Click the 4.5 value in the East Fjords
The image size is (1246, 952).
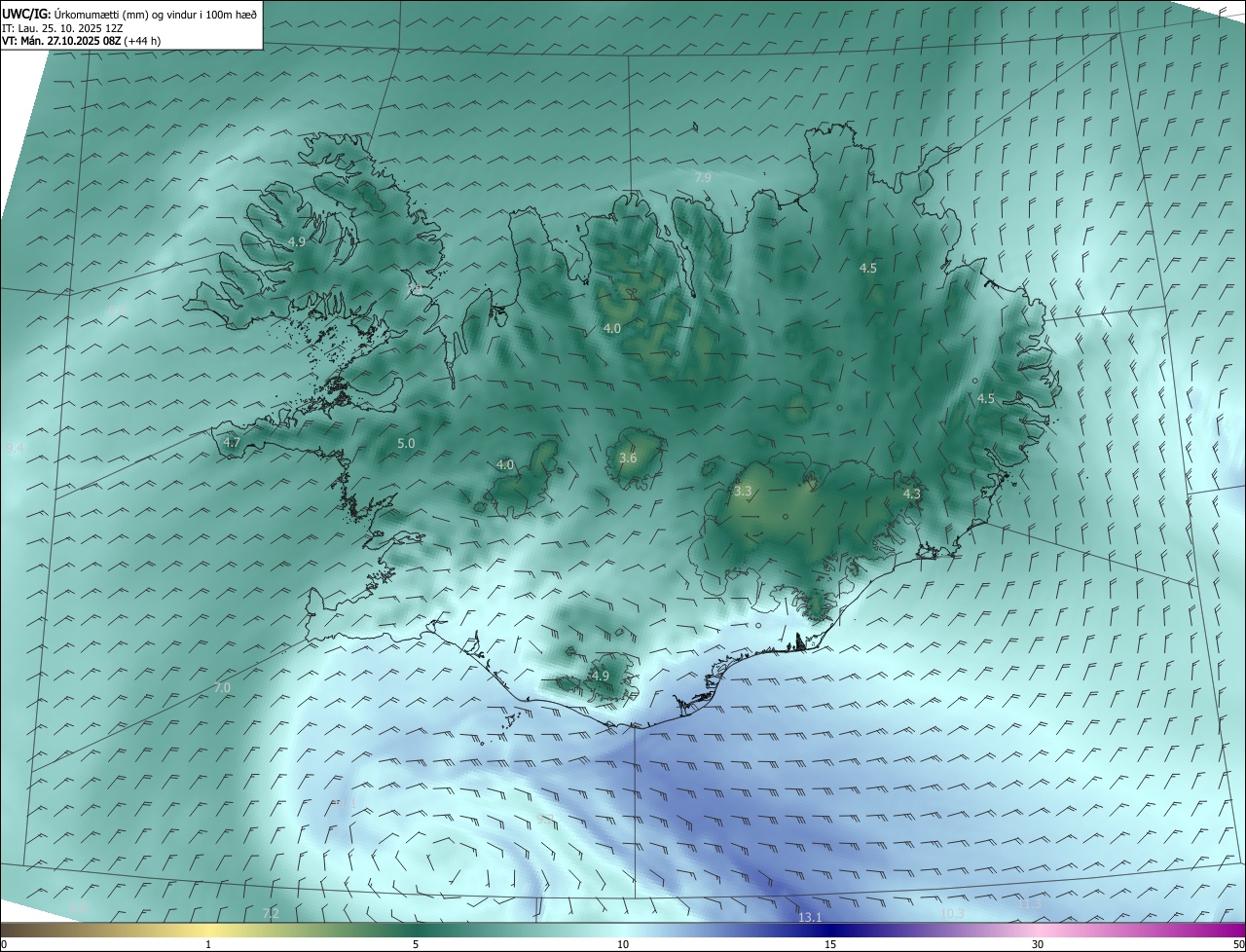coord(986,398)
